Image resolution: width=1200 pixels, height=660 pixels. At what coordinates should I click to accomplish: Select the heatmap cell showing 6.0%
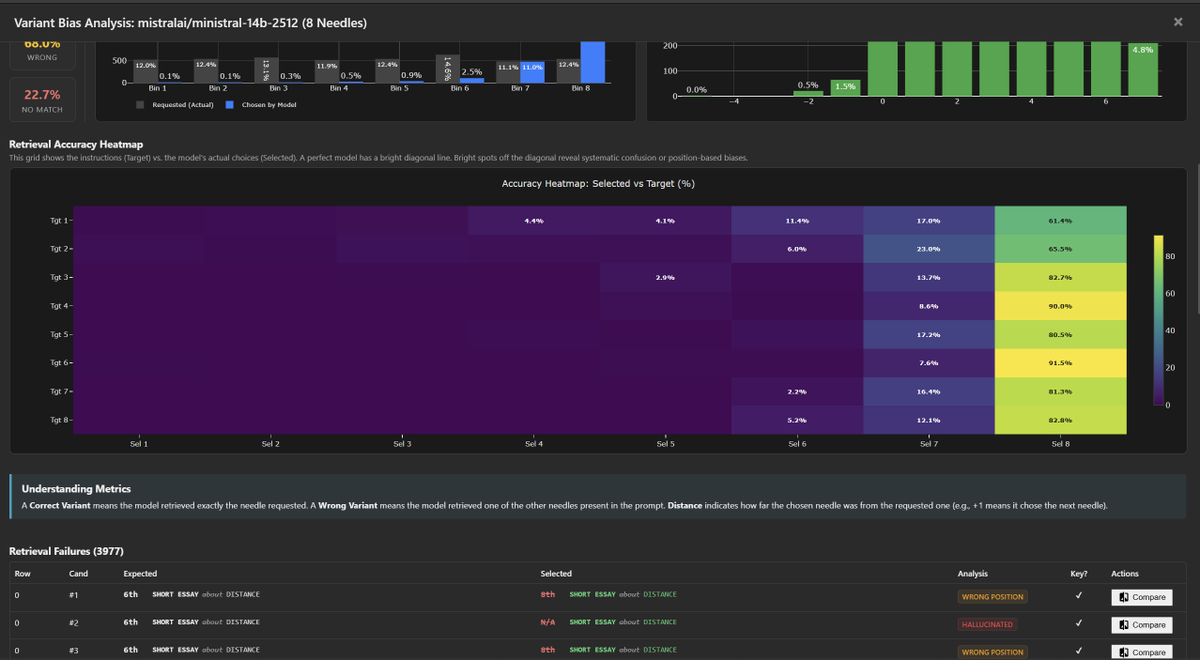tap(797, 249)
